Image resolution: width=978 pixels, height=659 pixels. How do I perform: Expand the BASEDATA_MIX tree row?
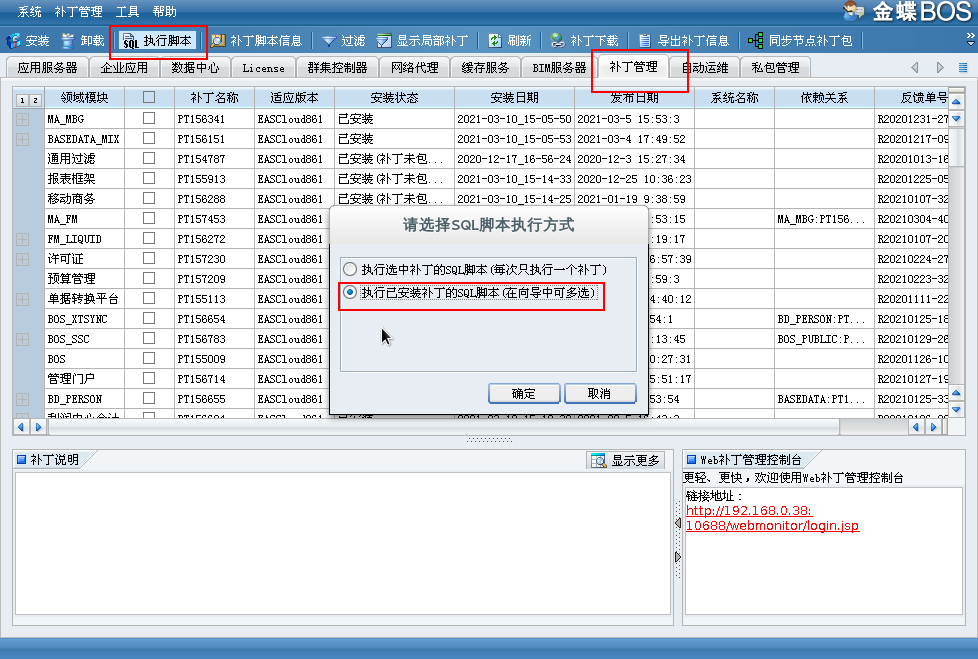[x=22, y=139]
